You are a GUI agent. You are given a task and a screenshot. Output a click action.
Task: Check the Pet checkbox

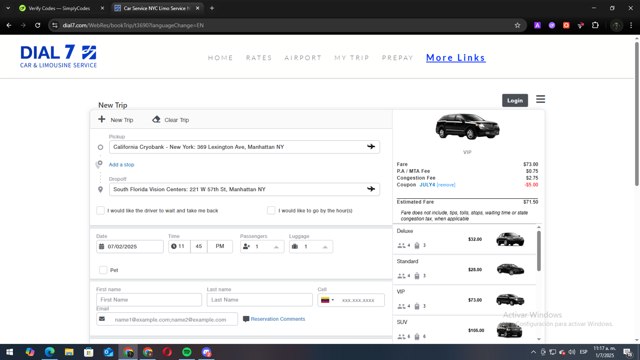click(103, 270)
